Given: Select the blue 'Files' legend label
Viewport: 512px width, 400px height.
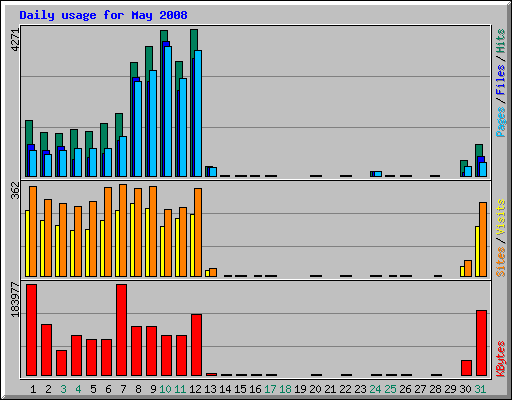Looking at the screenshot, I should point(500,79).
